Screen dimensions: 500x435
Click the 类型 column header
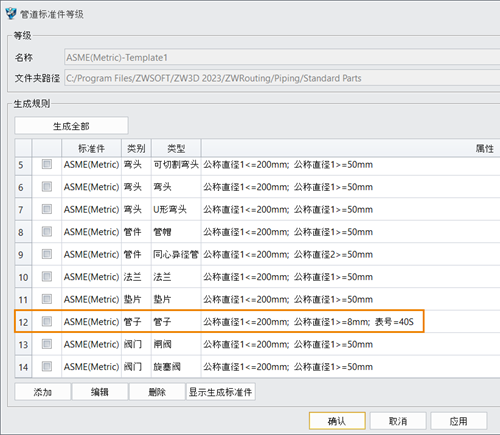pyautogui.click(x=176, y=148)
